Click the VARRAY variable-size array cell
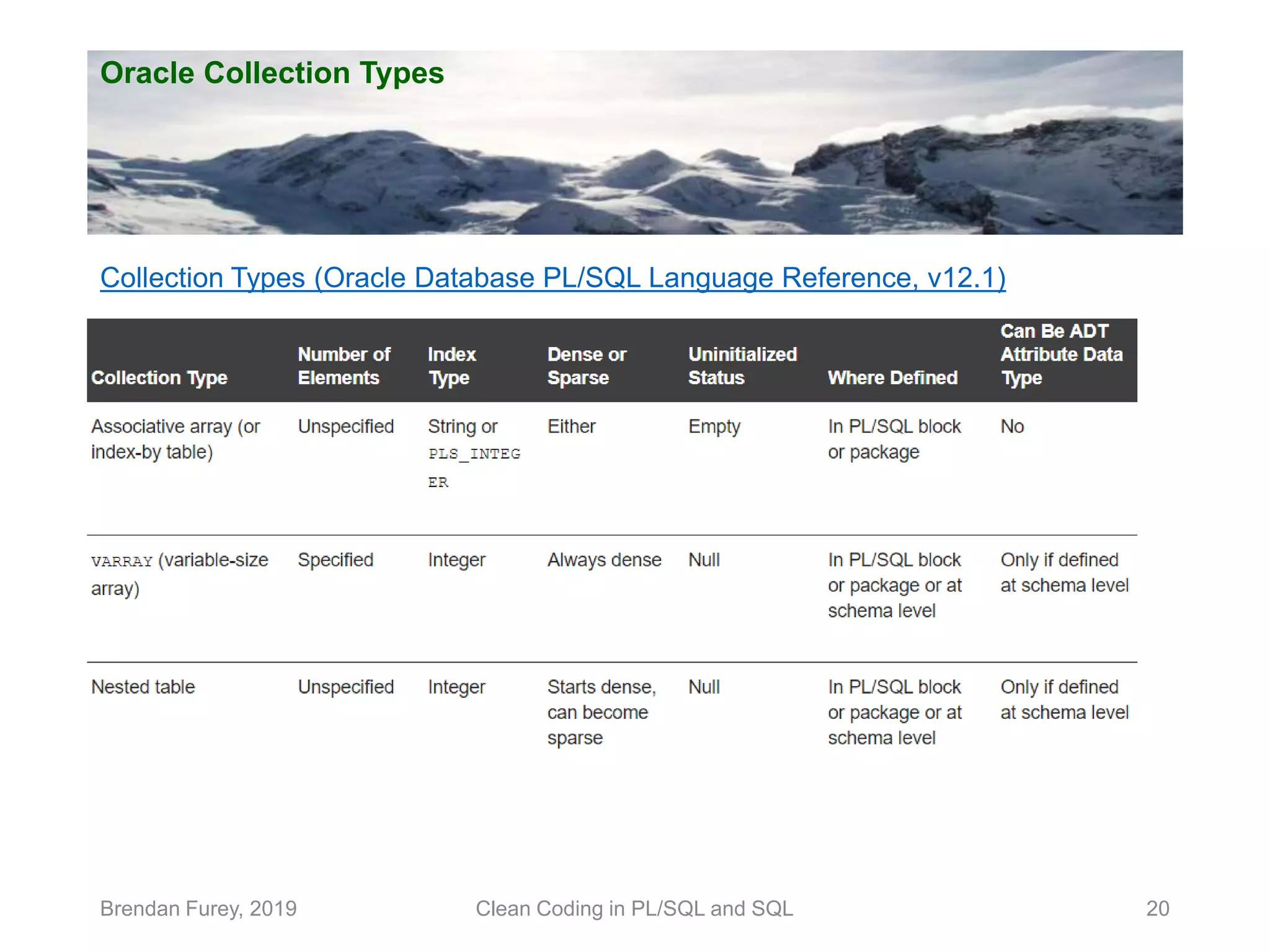This screenshot has width=1270, height=952. tap(179, 573)
